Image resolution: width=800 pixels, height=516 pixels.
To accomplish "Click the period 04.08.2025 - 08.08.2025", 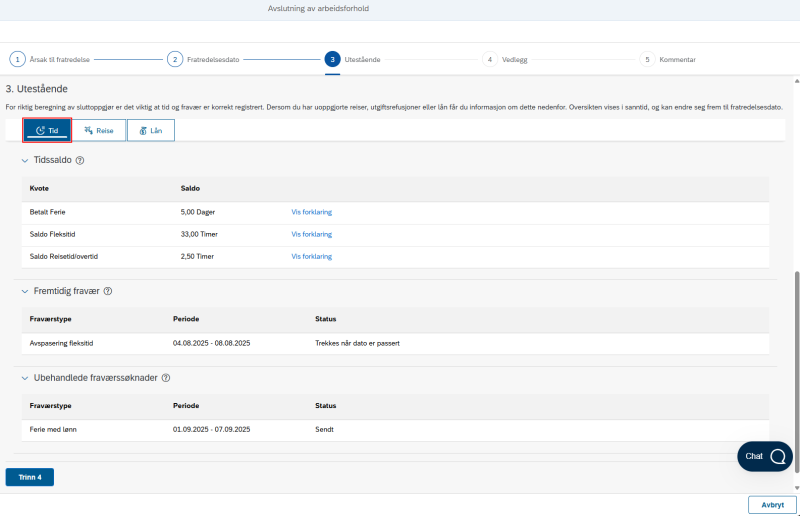I will pos(211,343).
